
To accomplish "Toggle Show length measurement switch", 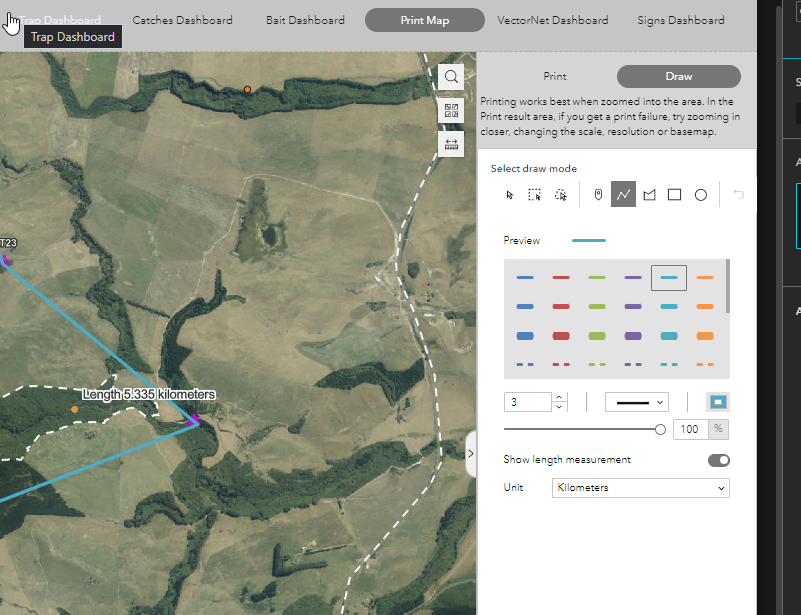I will pos(718,460).
